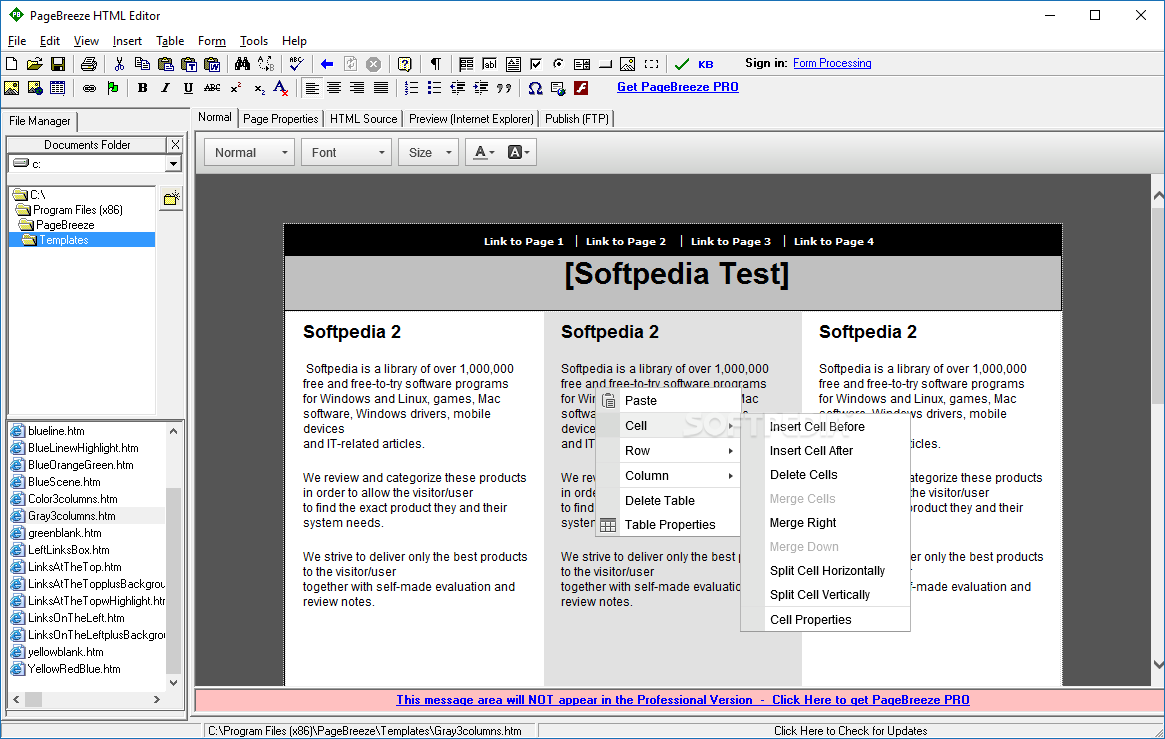
Task: Insert a form checkbox with the checkmark box icon
Action: pyautogui.click(x=535, y=64)
